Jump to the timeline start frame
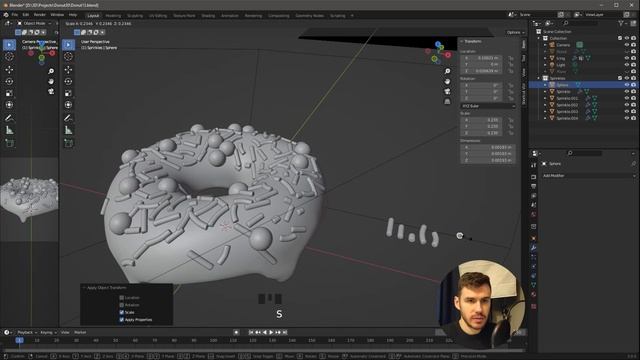640x360 pixels. point(251,332)
